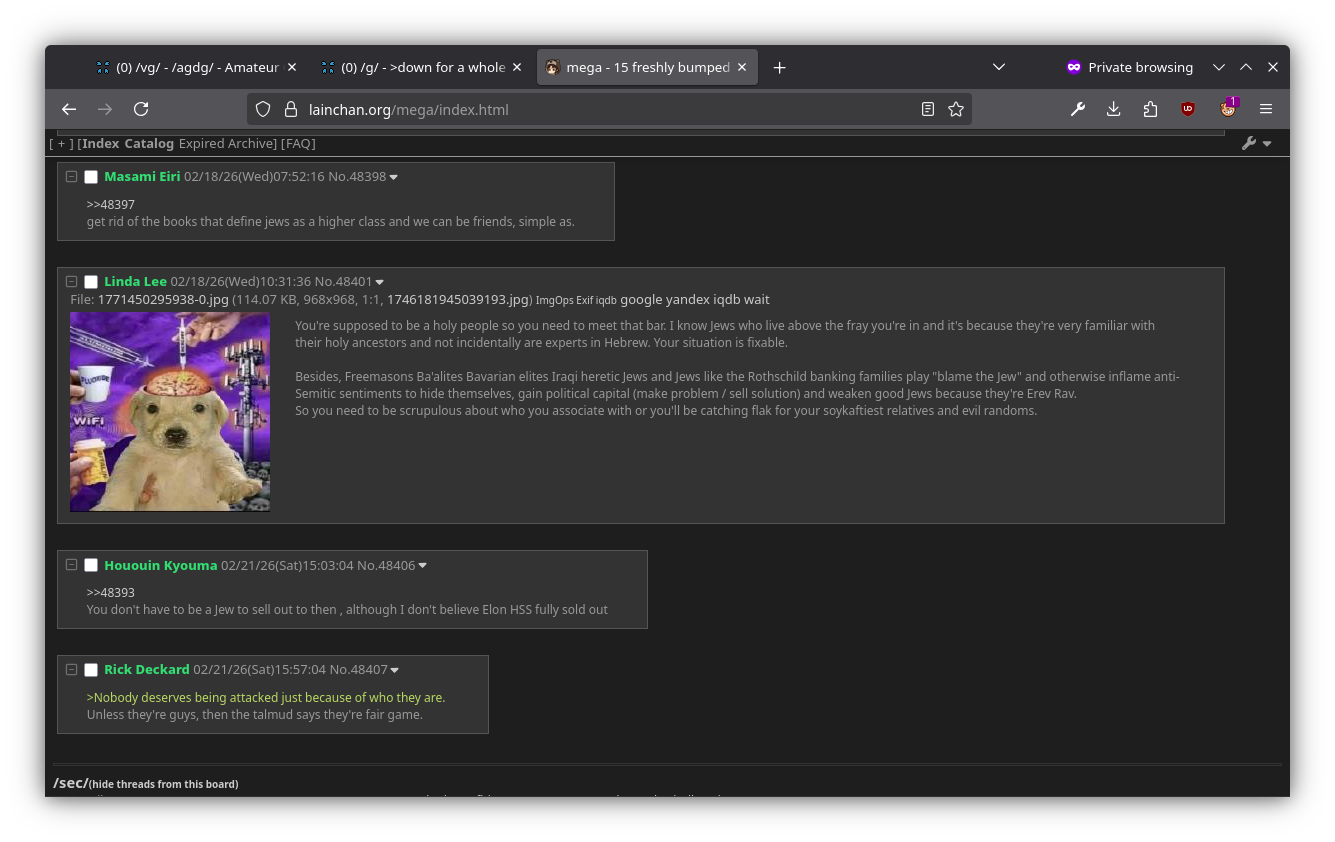Bookmark this page with the star icon
The image size is (1335, 842).
click(956, 109)
